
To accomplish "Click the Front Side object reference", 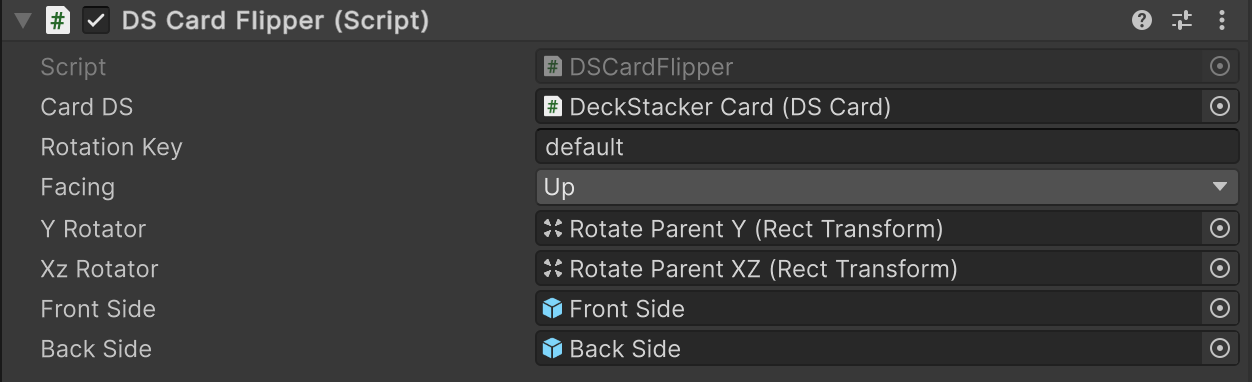I will [x=868, y=308].
